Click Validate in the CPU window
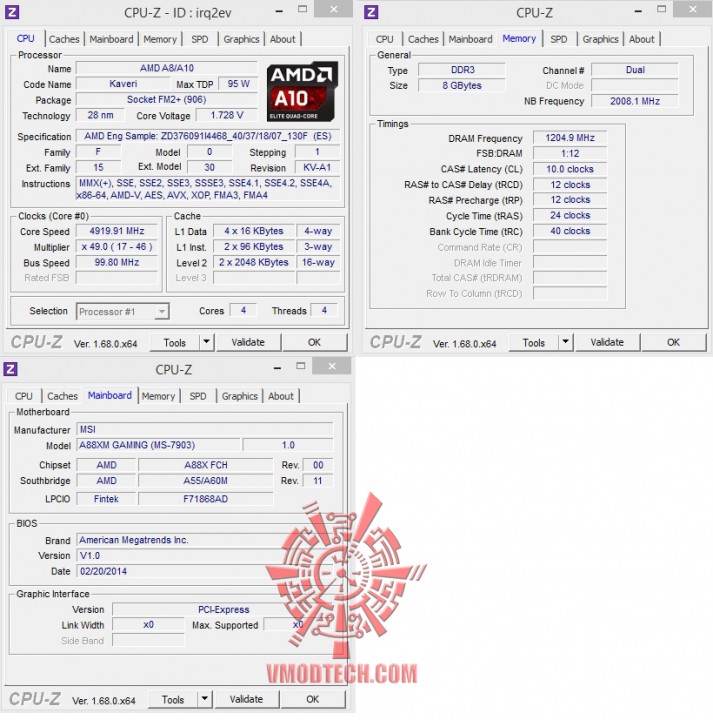The image size is (713, 720). [x=248, y=342]
